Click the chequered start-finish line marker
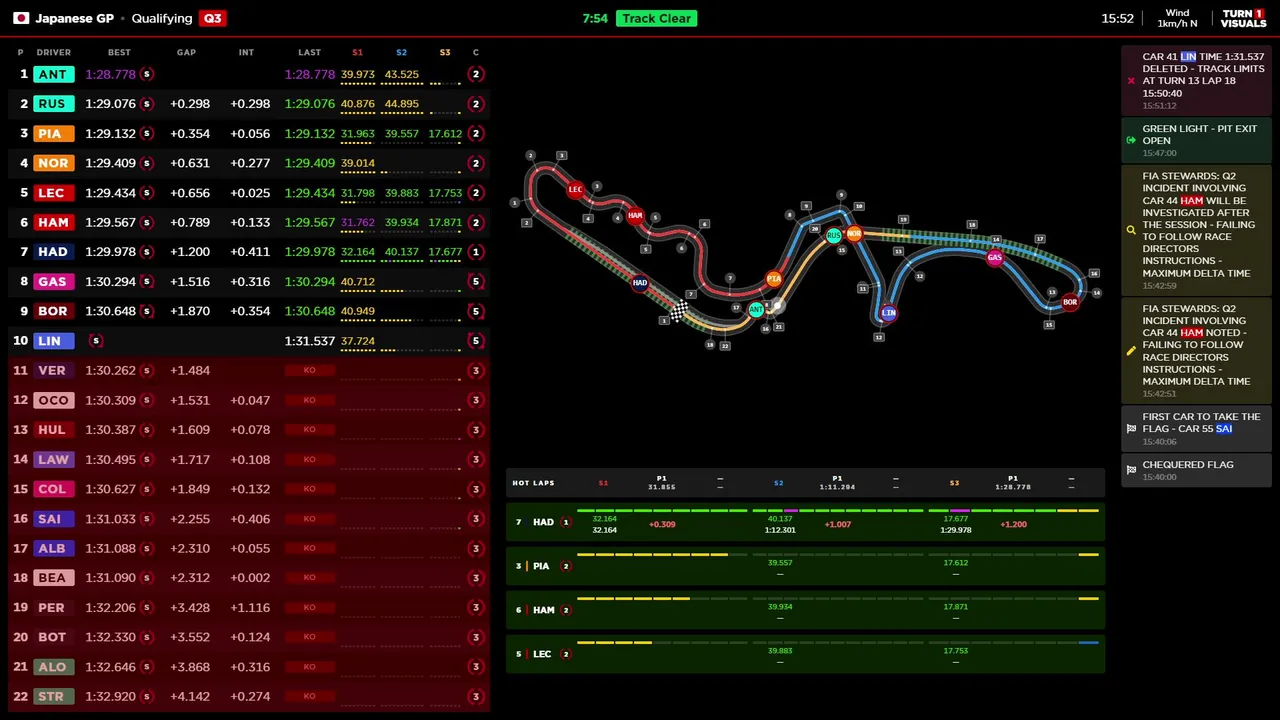This screenshot has height=720, width=1280. click(678, 312)
